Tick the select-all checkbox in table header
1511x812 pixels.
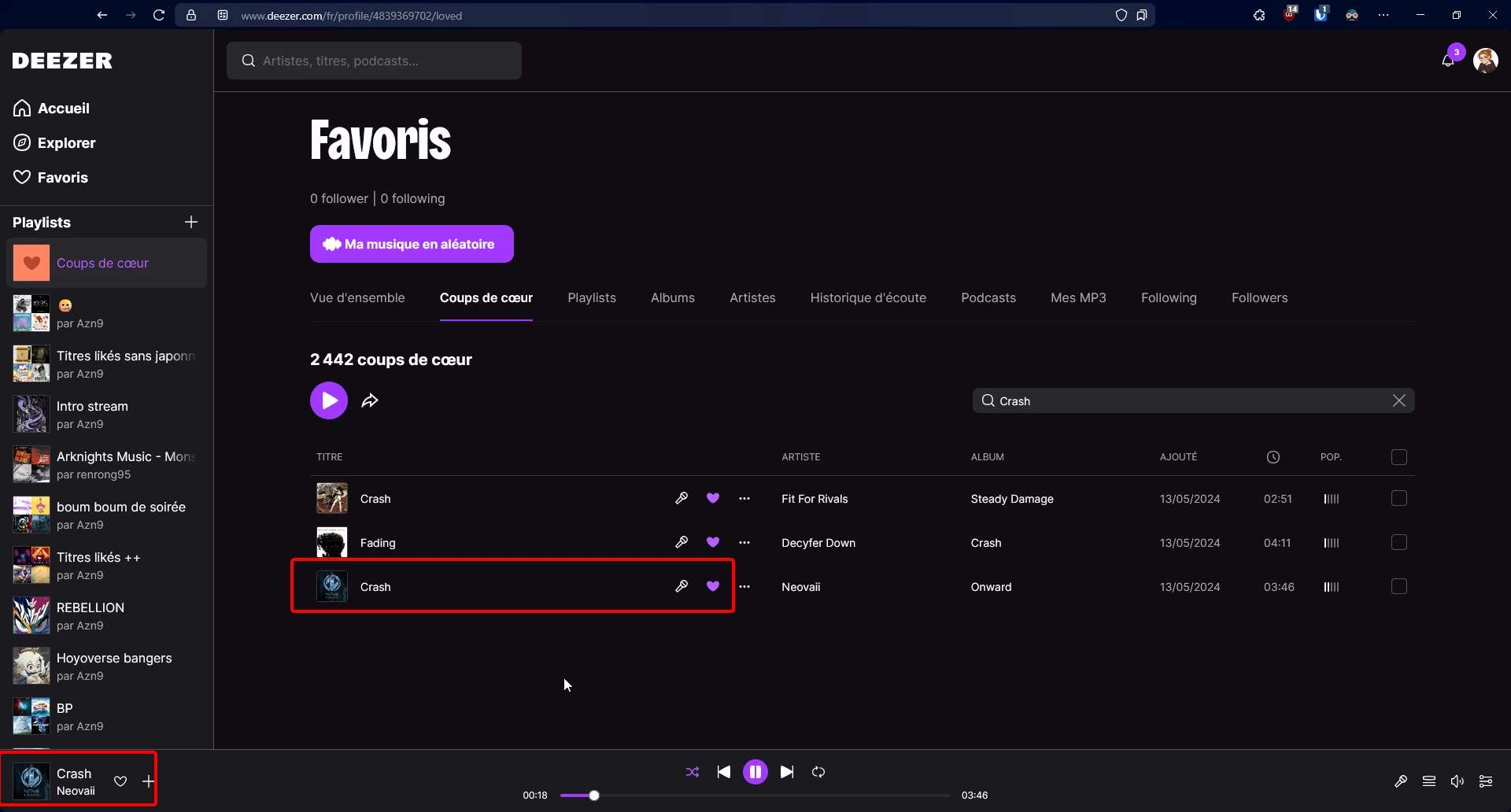click(1399, 457)
